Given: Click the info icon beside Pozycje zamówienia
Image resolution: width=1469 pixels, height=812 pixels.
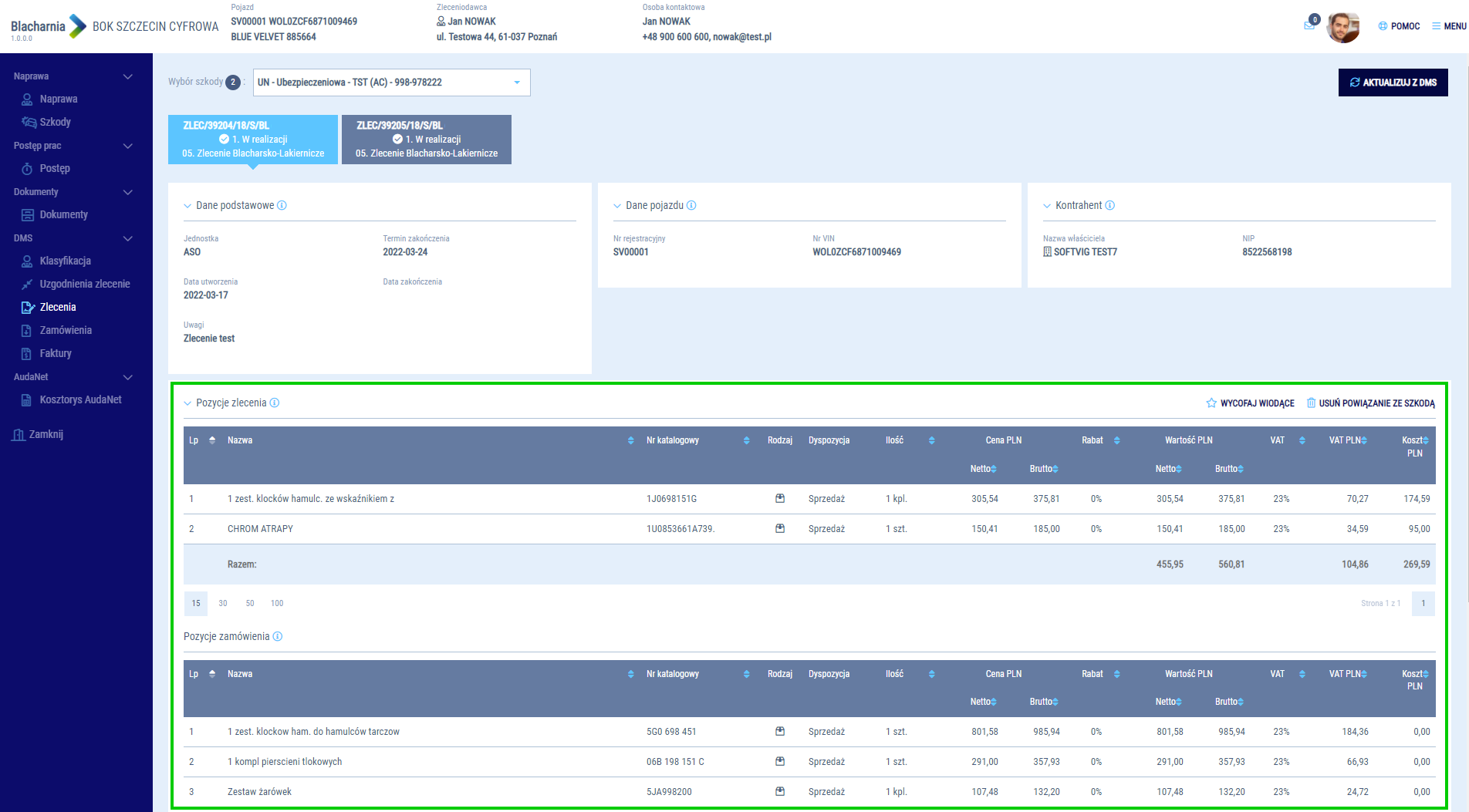Looking at the screenshot, I should click(x=278, y=636).
